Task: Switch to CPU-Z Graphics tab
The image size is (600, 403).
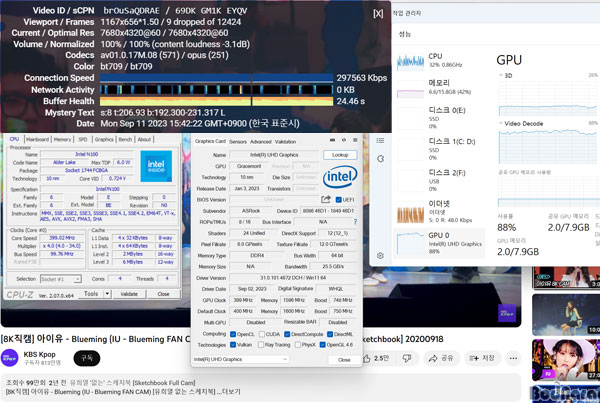Action: (104, 139)
